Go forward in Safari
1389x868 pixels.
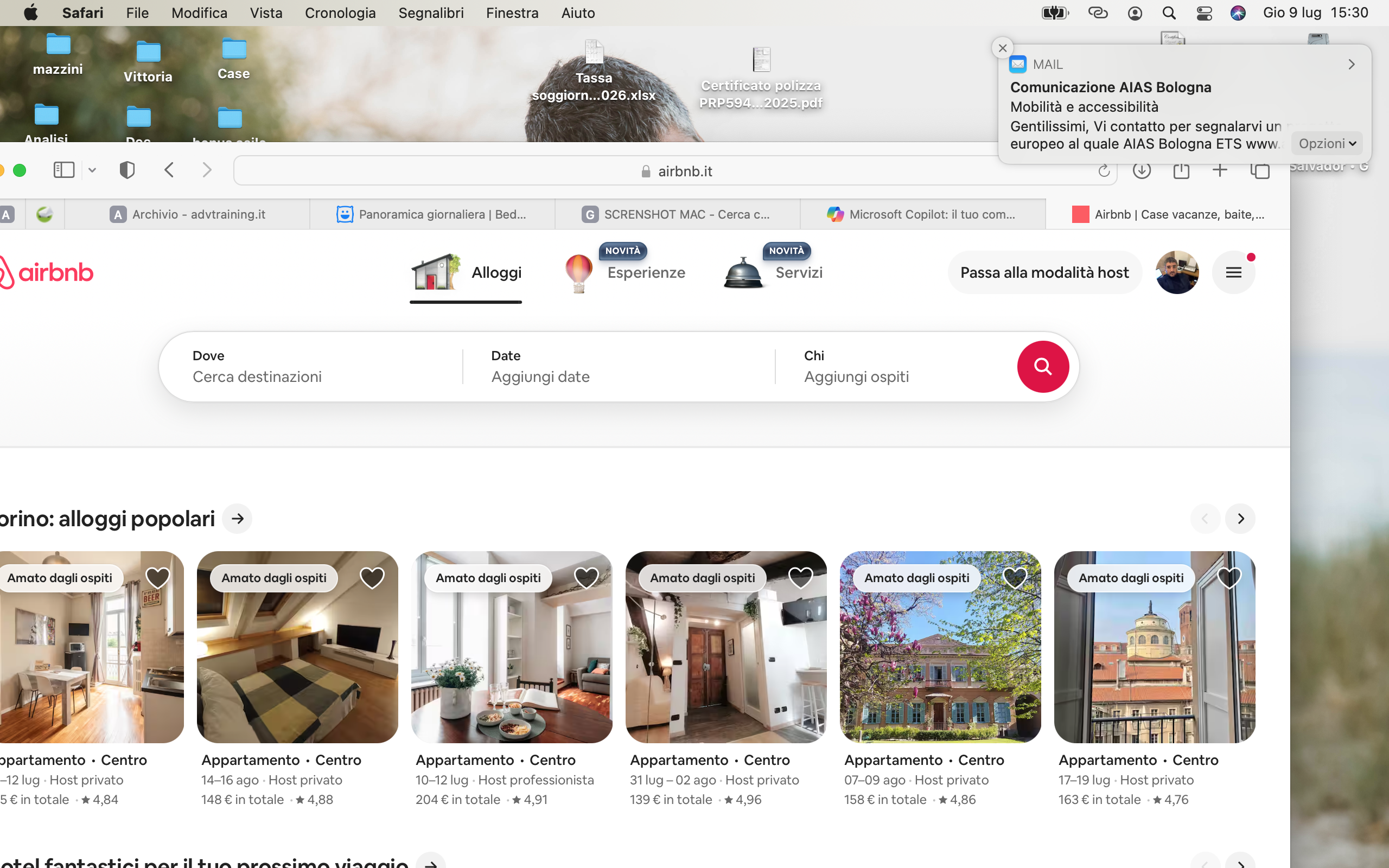pos(207,170)
